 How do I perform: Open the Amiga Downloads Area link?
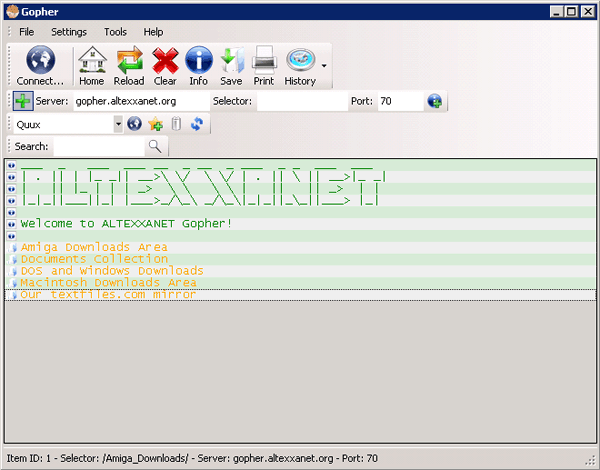(94, 247)
